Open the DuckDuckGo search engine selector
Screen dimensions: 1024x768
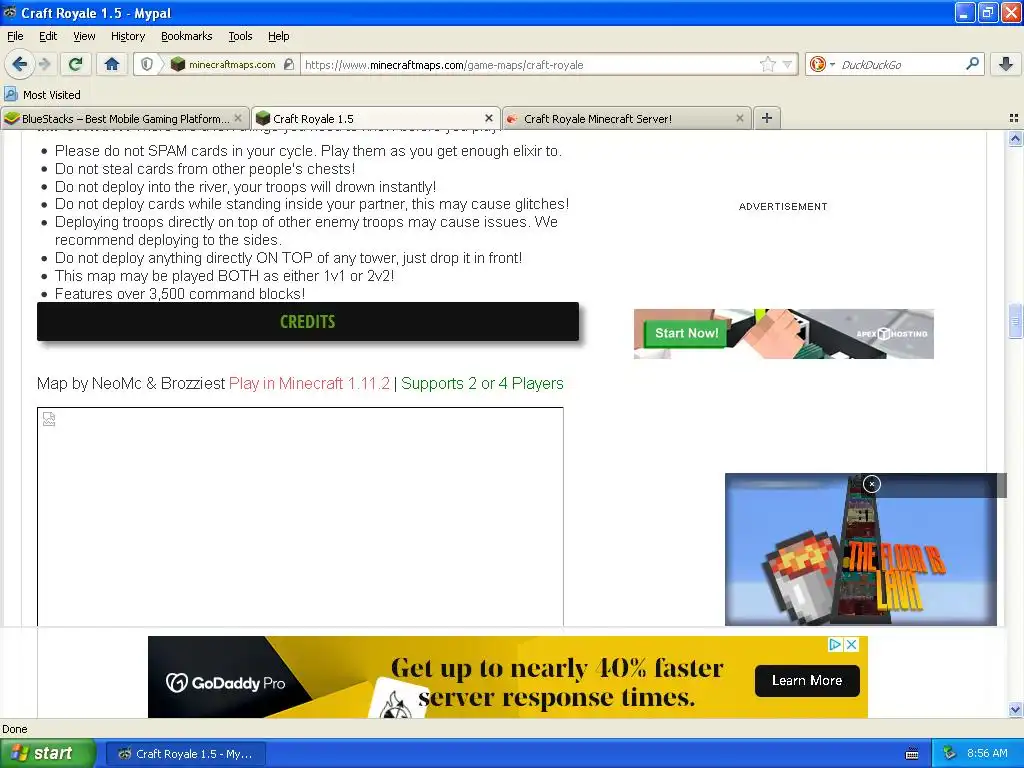(x=822, y=64)
